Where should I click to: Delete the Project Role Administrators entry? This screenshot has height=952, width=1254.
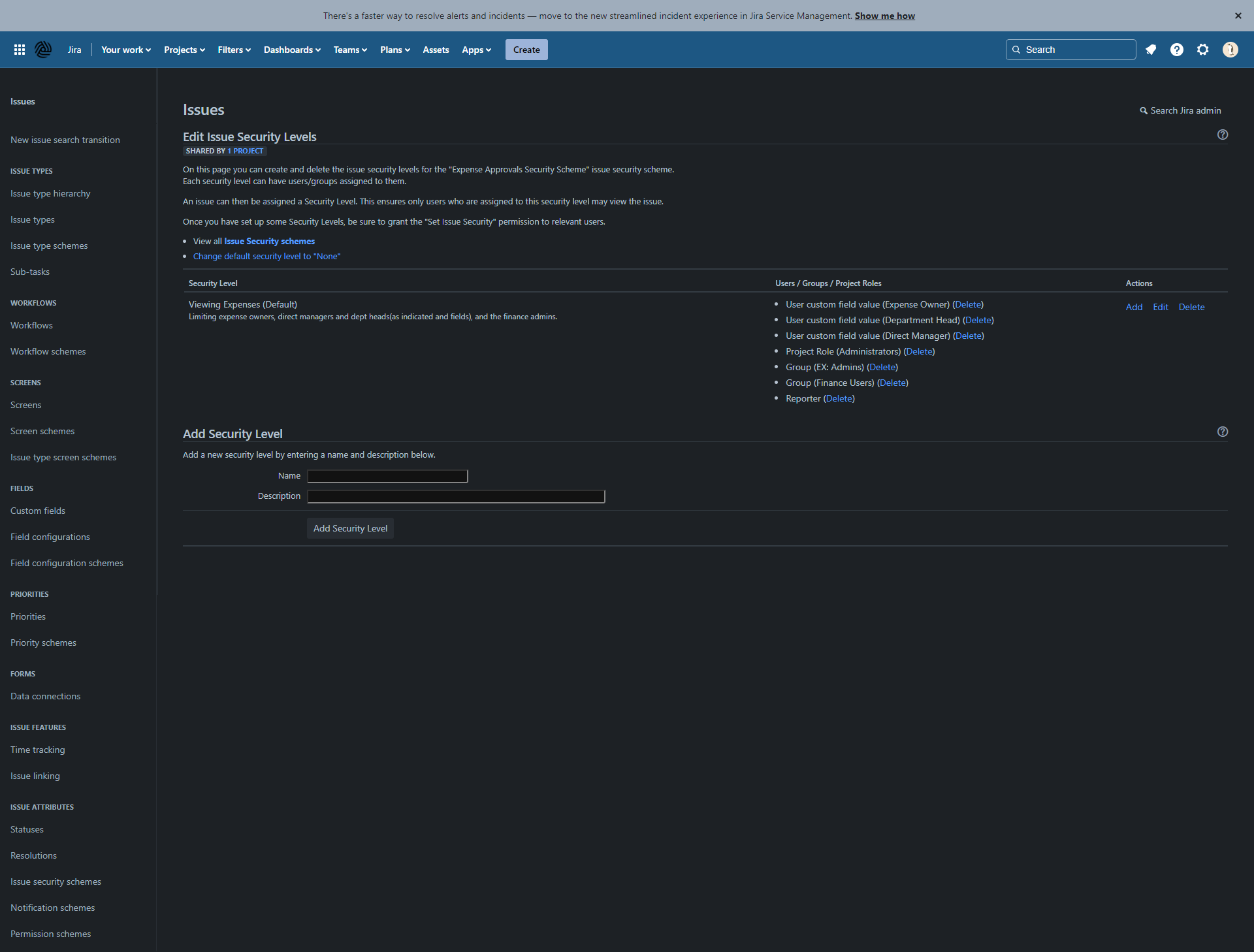point(919,351)
